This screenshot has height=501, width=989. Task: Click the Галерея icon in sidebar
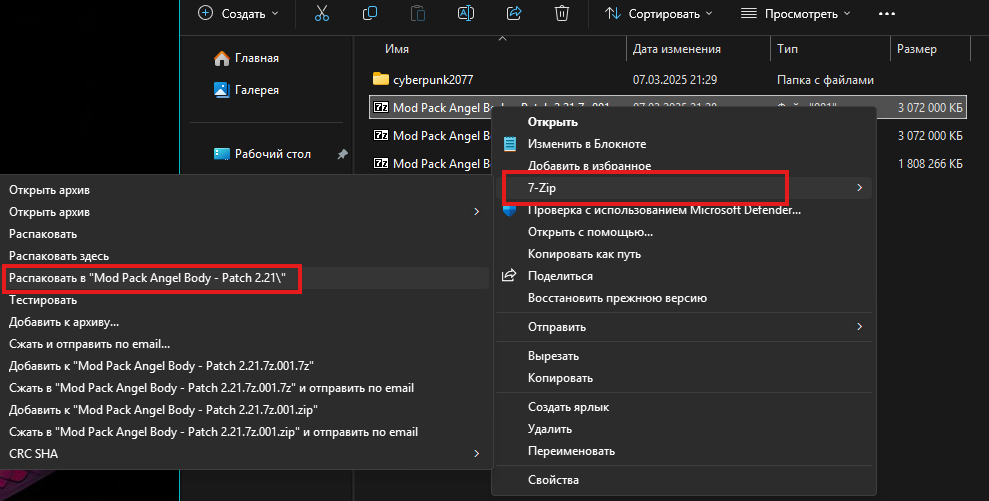222,90
